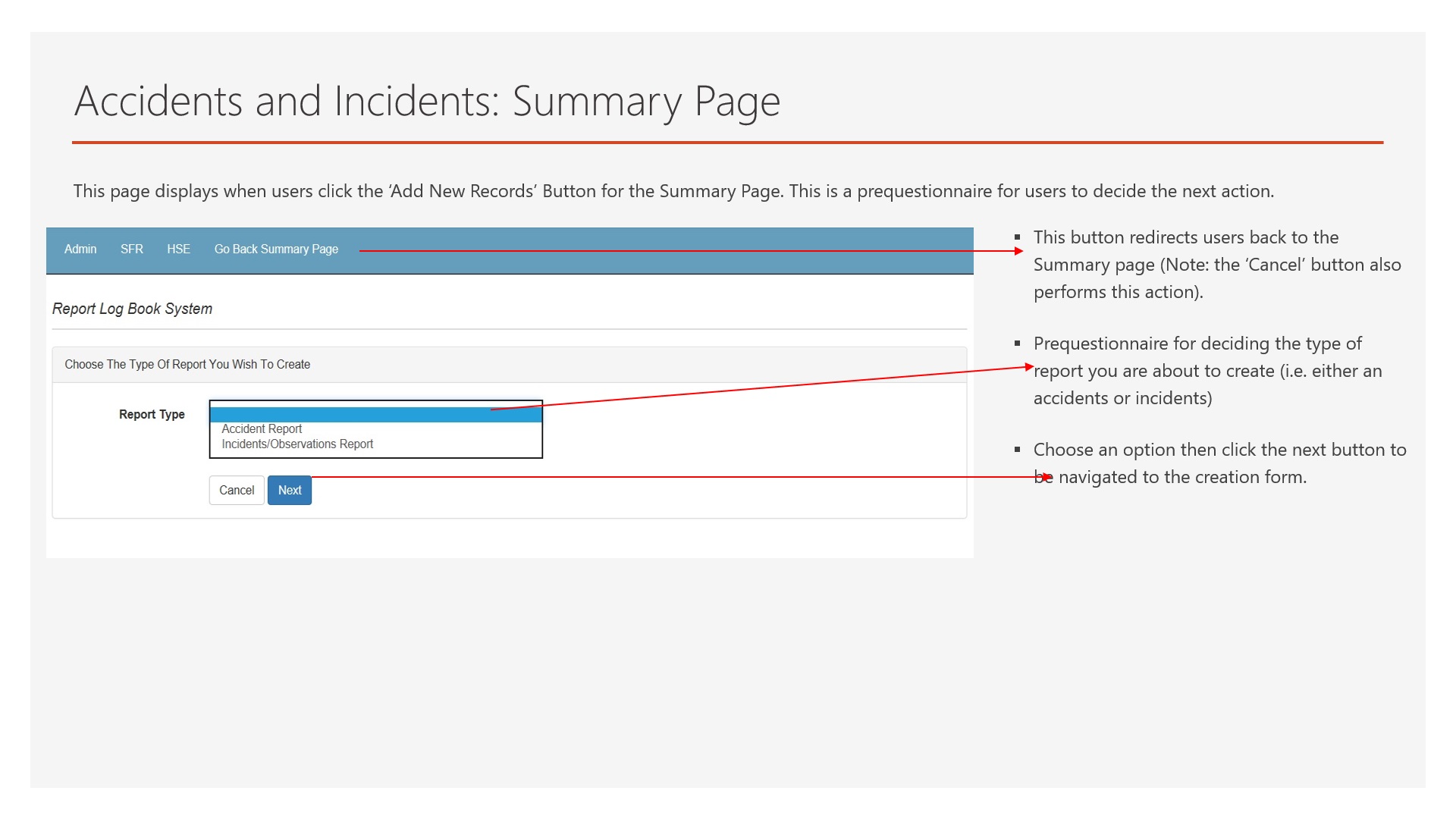Screen dimensions: 1456x819
Task: Click red arrowhead pointing at the Prequestionnaire bullet
Action: [x=1029, y=367]
